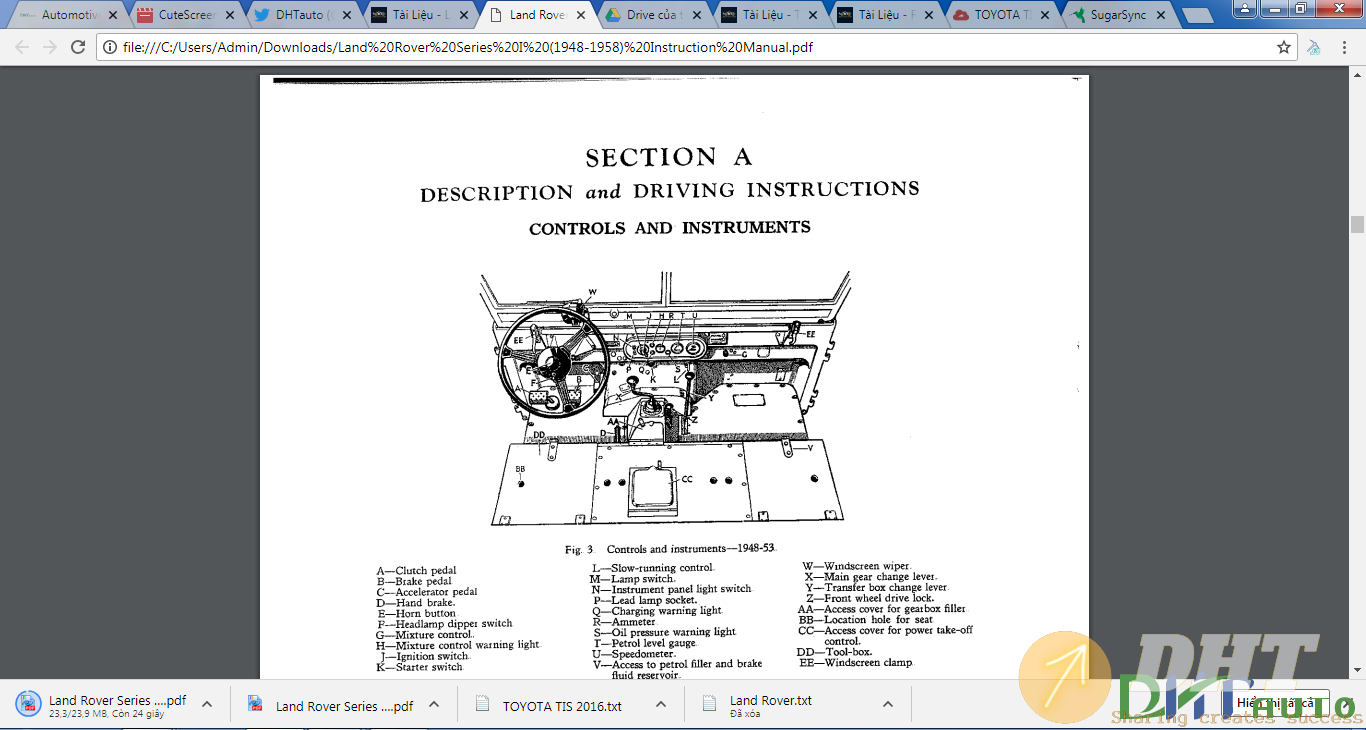Click legend entry 'DD—Tool-box'

[x=835, y=652]
